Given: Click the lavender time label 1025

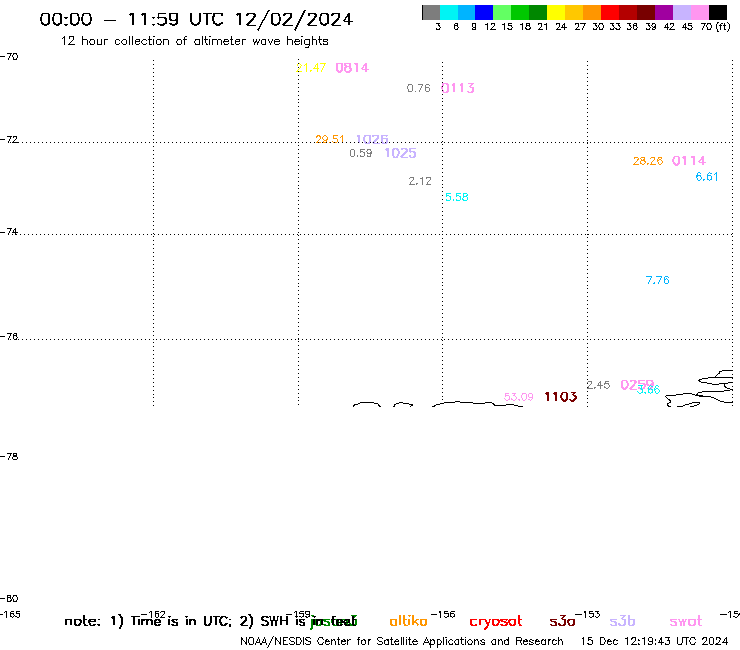Looking at the screenshot, I should tap(400, 153).
